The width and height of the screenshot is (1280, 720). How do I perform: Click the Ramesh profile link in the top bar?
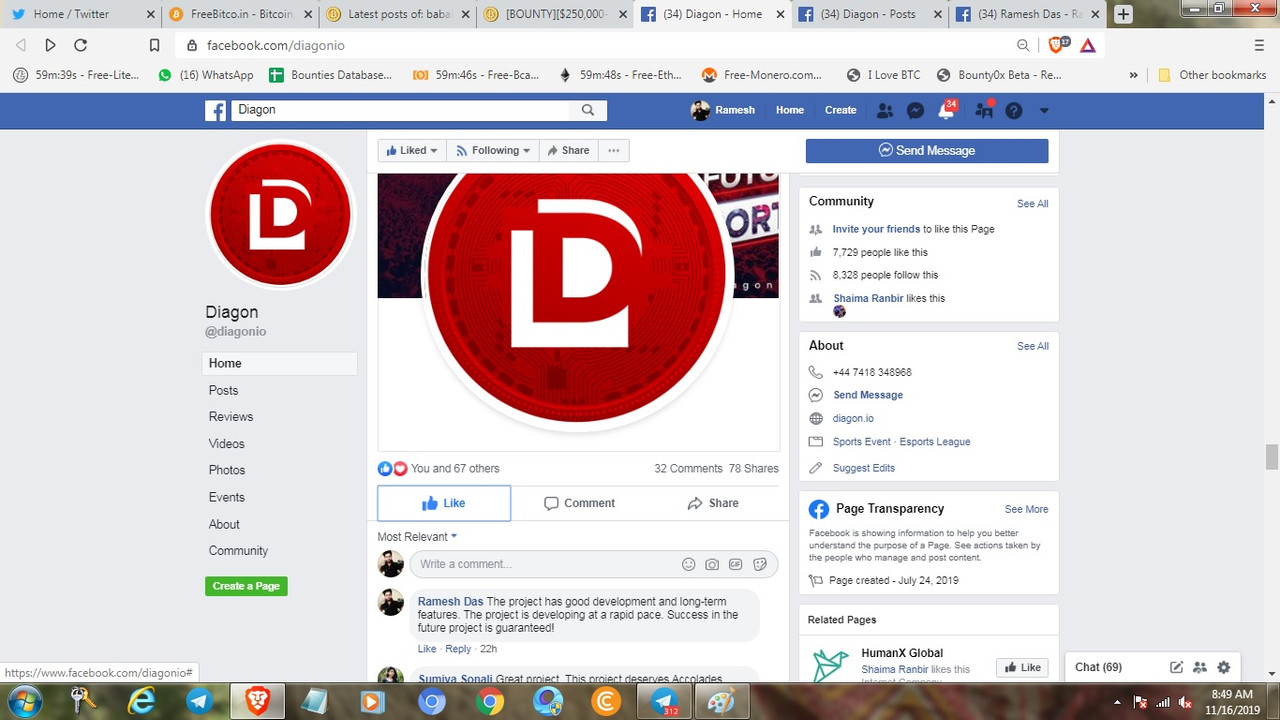(x=723, y=110)
